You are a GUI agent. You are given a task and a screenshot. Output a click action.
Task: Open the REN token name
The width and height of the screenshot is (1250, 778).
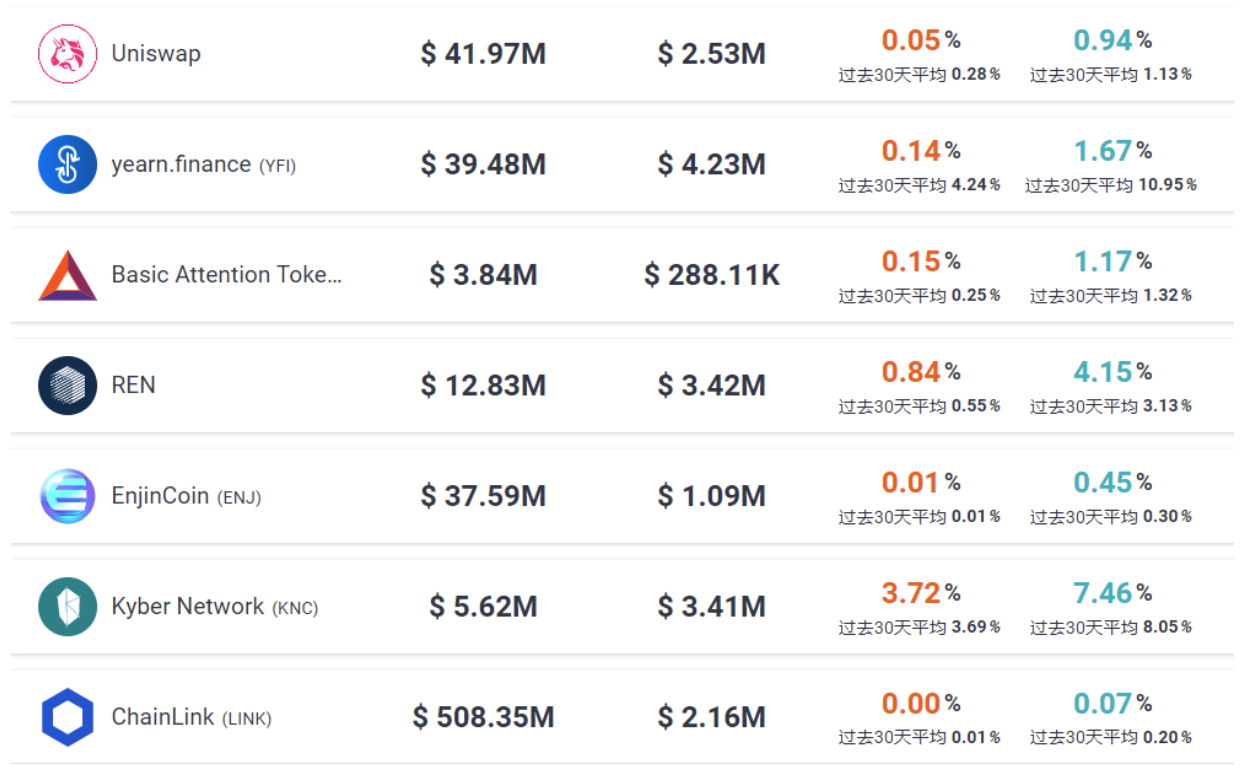[x=134, y=385]
